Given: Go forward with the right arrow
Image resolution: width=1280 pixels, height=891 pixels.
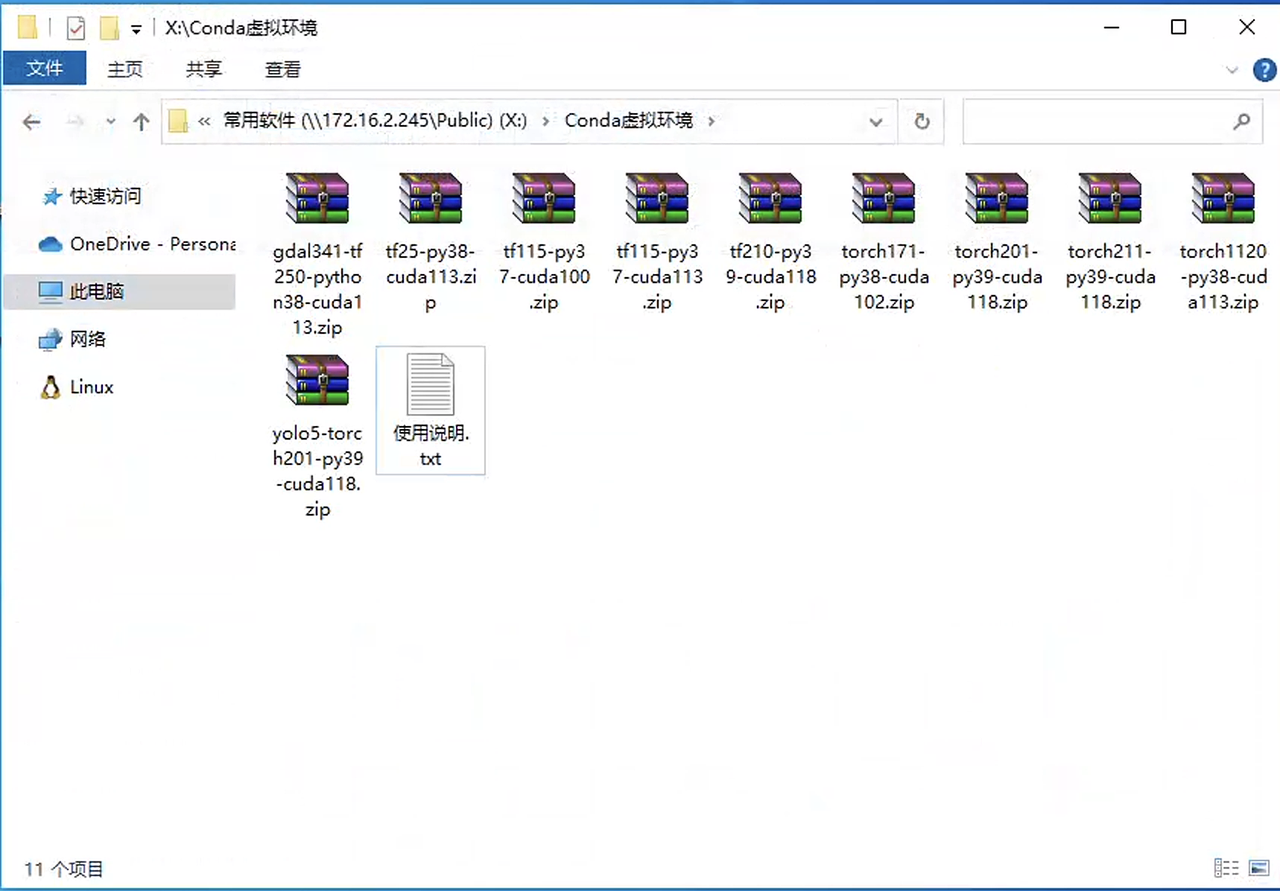Looking at the screenshot, I should (76, 122).
